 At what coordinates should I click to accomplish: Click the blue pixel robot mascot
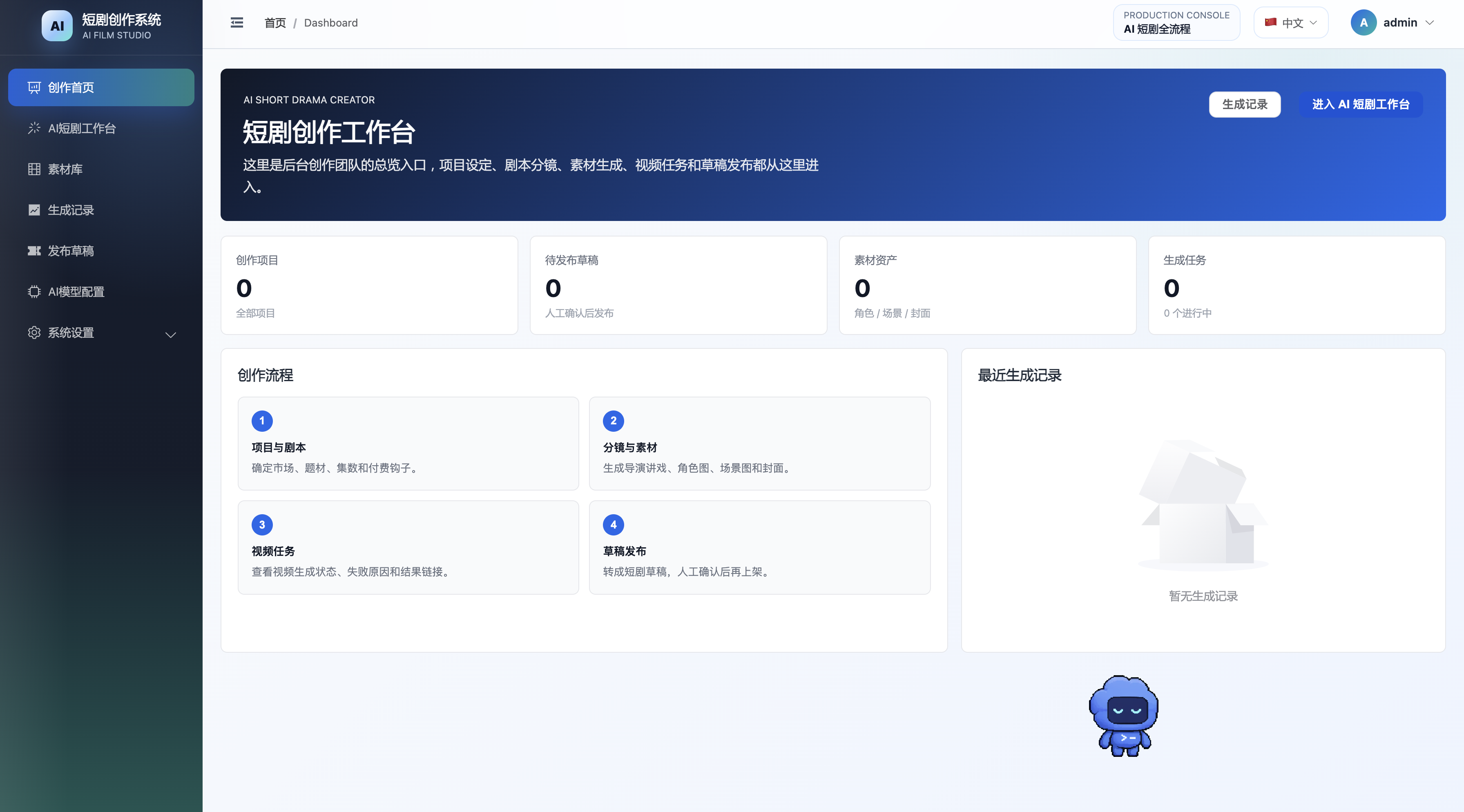1124,716
